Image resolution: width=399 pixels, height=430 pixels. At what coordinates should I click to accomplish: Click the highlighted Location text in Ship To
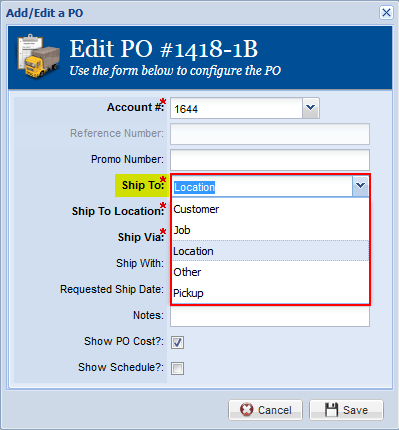pyautogui.click(x=195, y=187)
